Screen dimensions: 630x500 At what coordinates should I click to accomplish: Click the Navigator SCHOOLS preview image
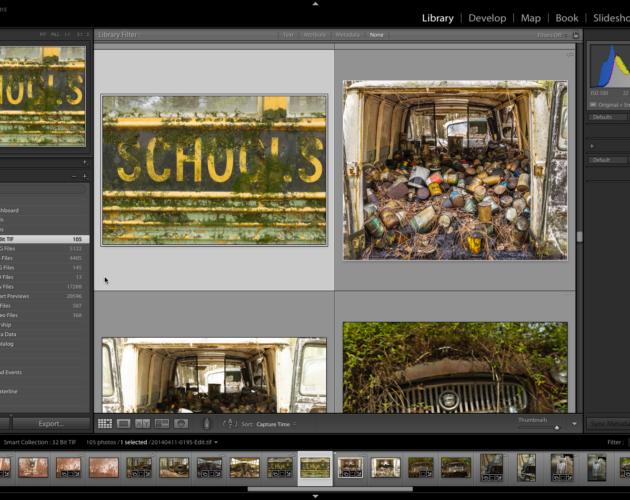point(43,96)
